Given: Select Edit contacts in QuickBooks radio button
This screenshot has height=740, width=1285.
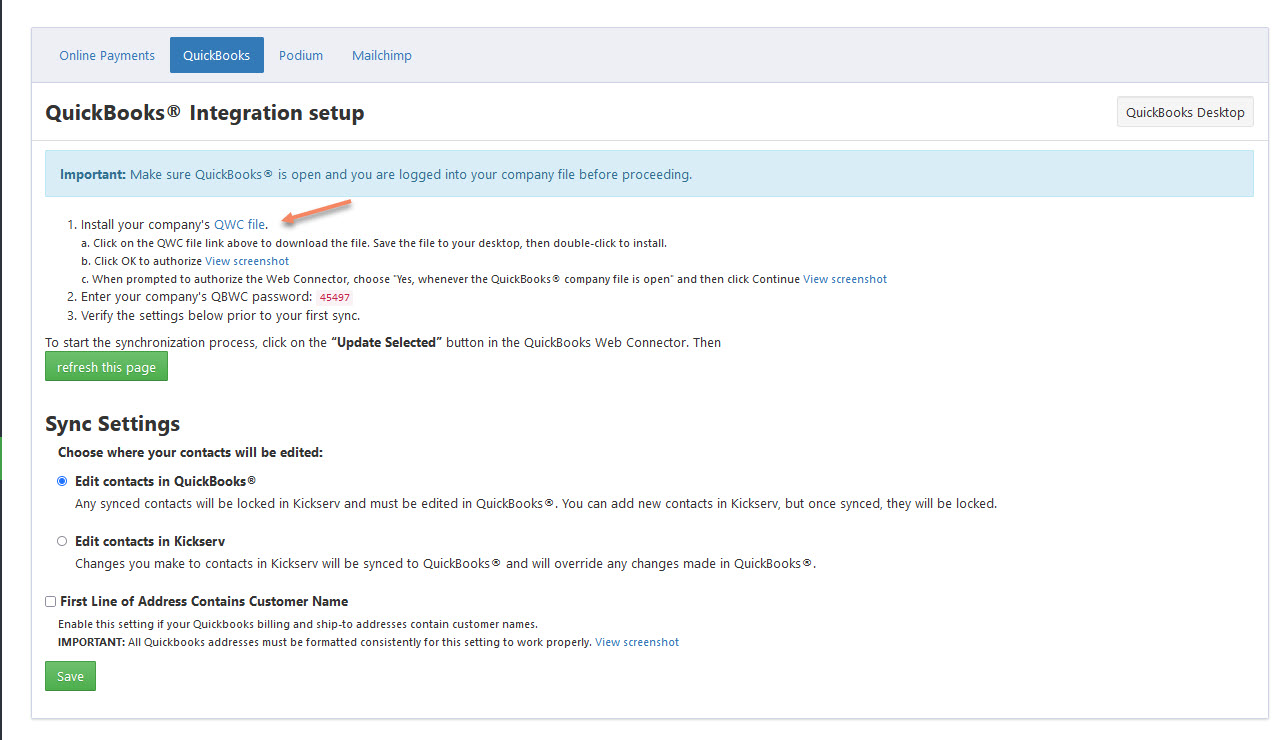Looking at the screenshot, I should pyautogui.click(x=62, y=481).
